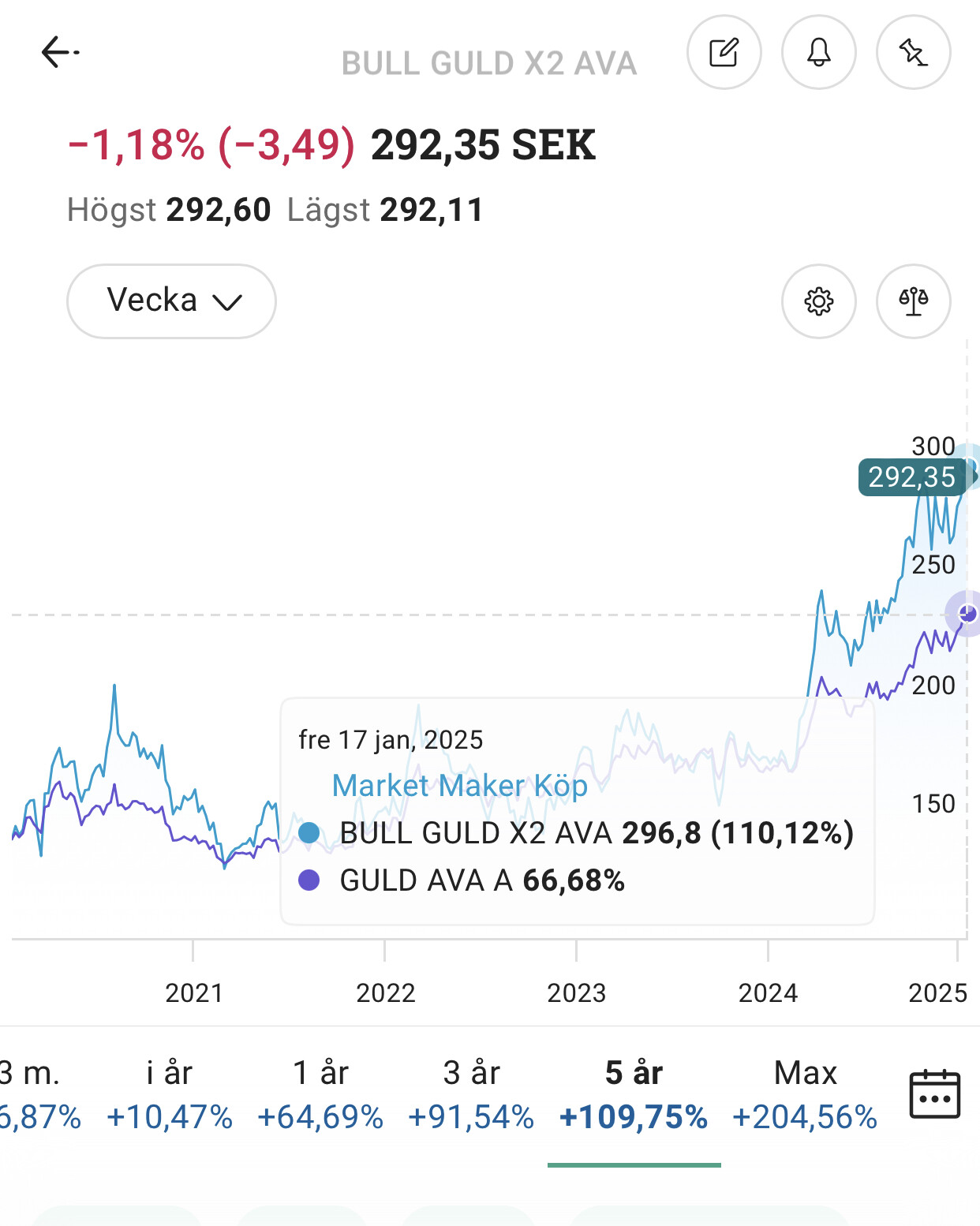
Task: Open the compare scales icon
Action: coord(913,301)
